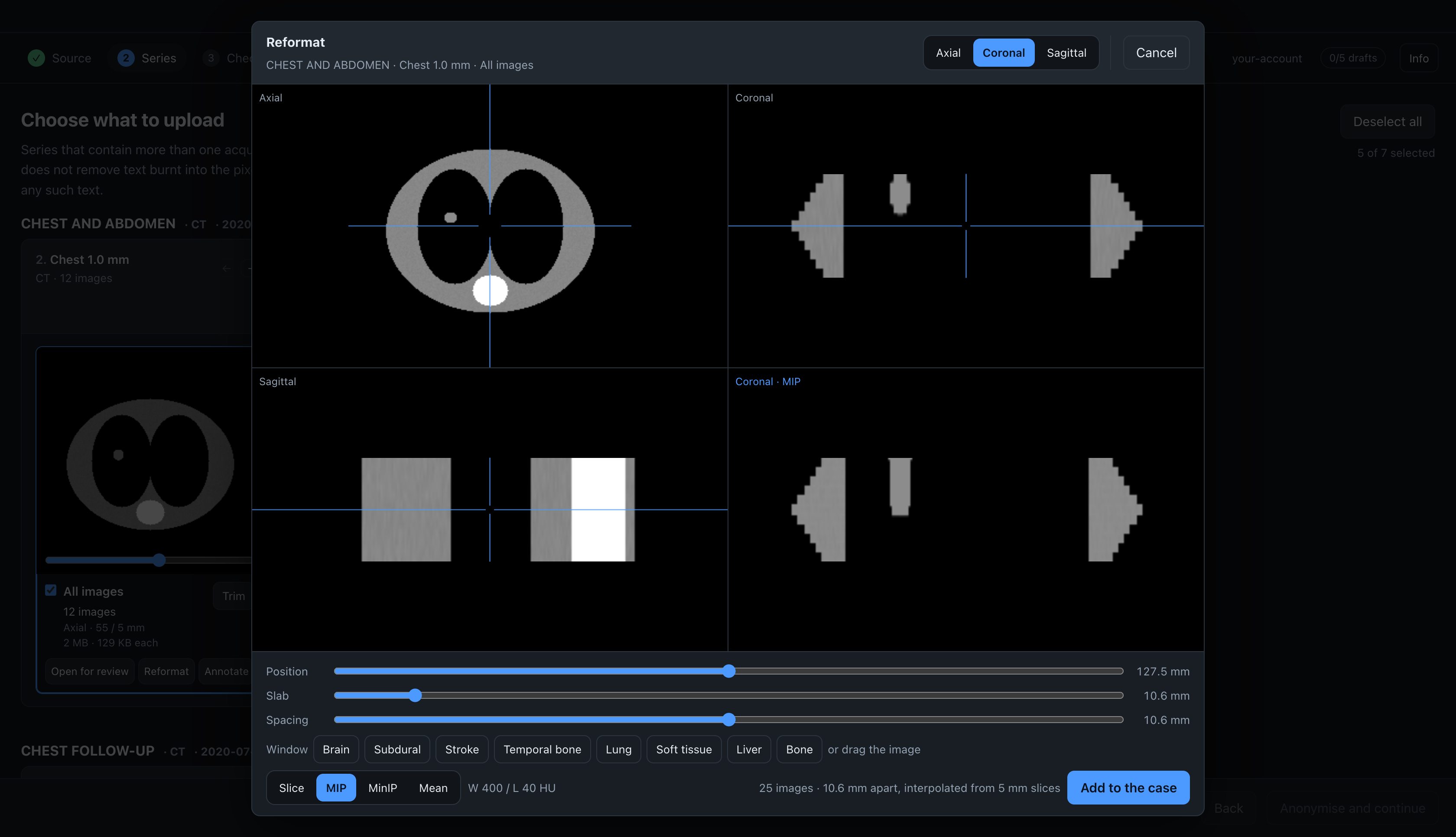Apply the Brain window preset
This screenshot has height=837, width=1456.
336,749
